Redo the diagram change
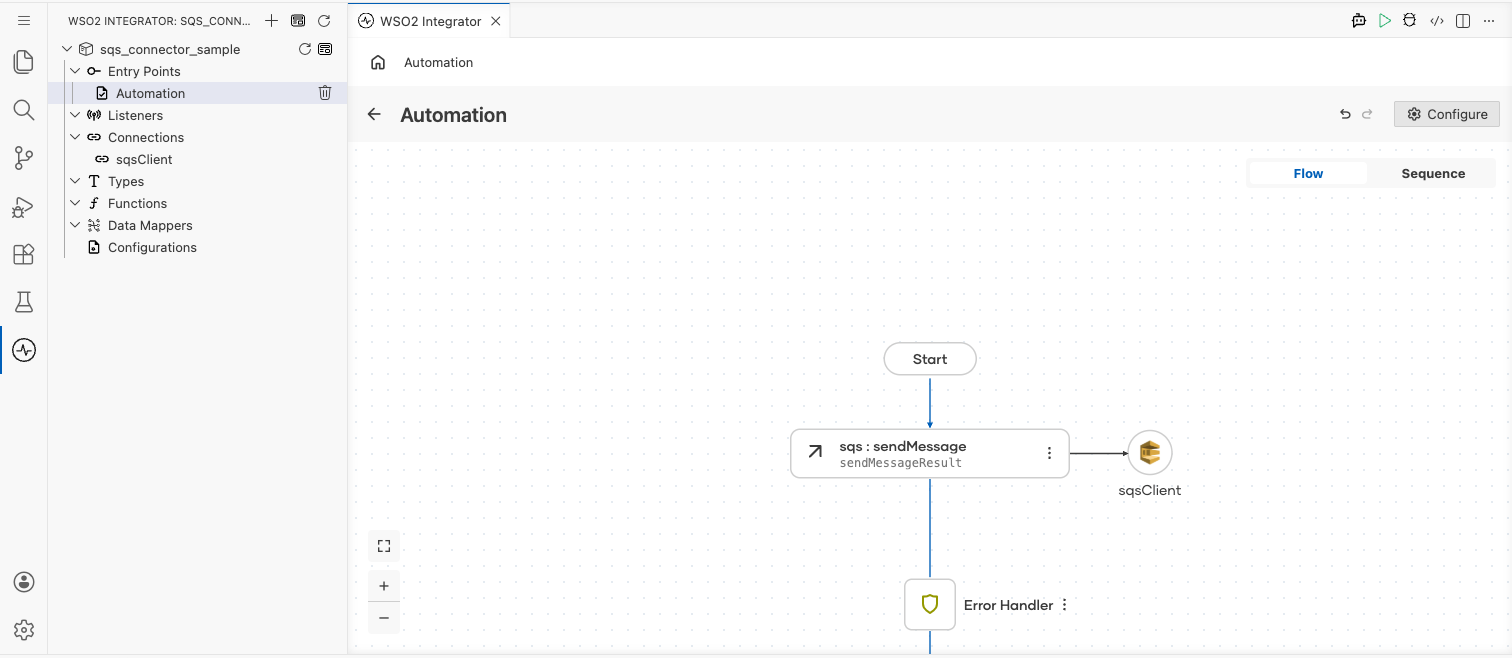This screenshot has width=1512, height=658. pos(1367,114)
